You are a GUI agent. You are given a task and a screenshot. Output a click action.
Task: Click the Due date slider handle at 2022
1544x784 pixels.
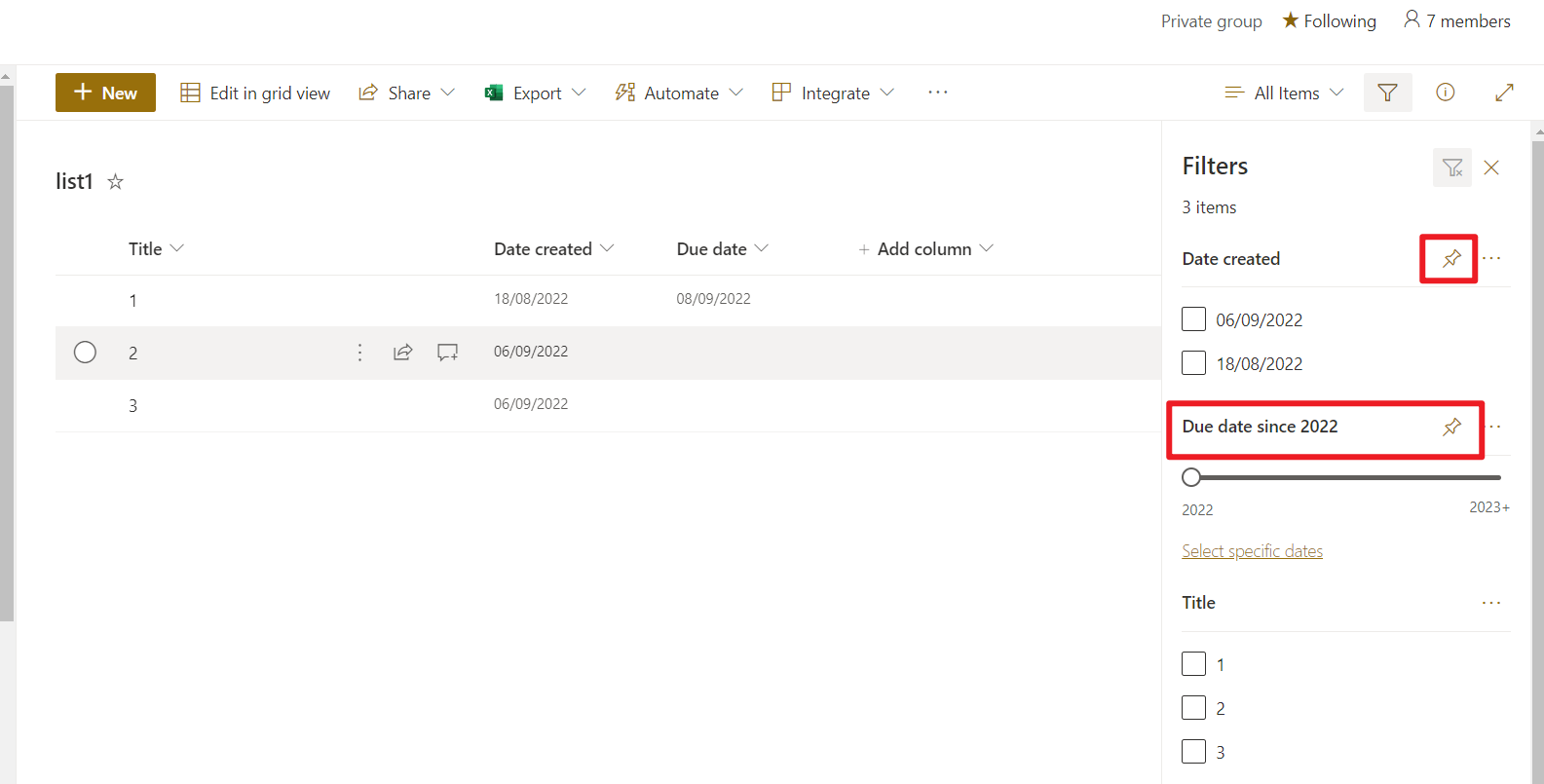click(x=1191, y=477)
